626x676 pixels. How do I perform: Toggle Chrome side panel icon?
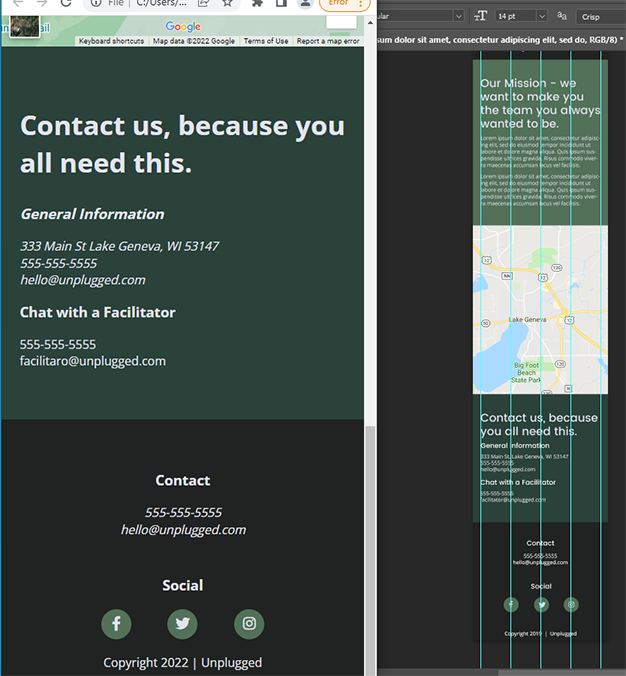pos(283,4)
